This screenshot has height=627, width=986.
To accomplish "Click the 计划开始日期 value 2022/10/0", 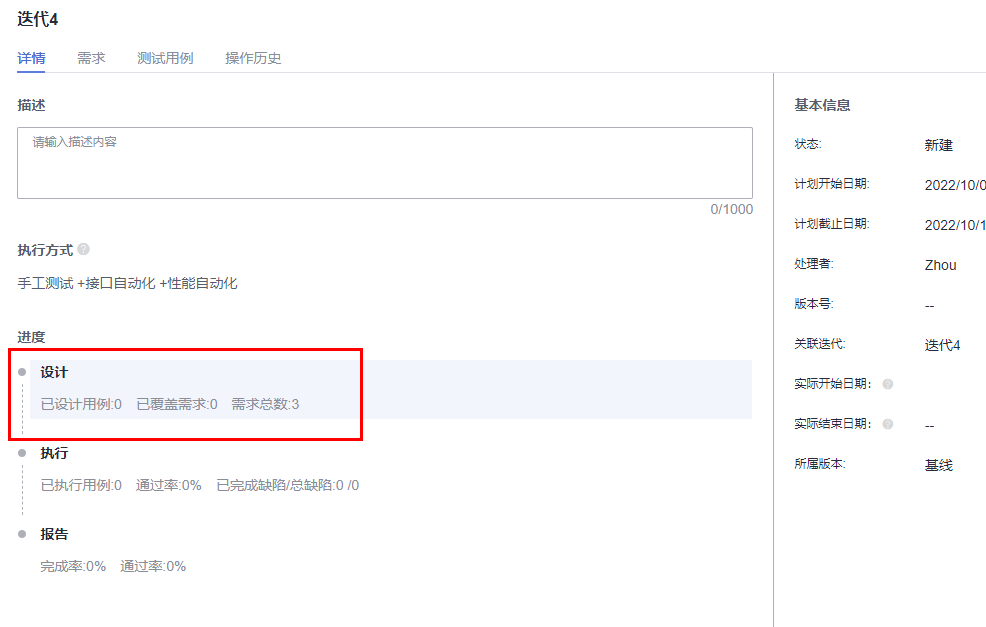I will [x=955, y=185].
